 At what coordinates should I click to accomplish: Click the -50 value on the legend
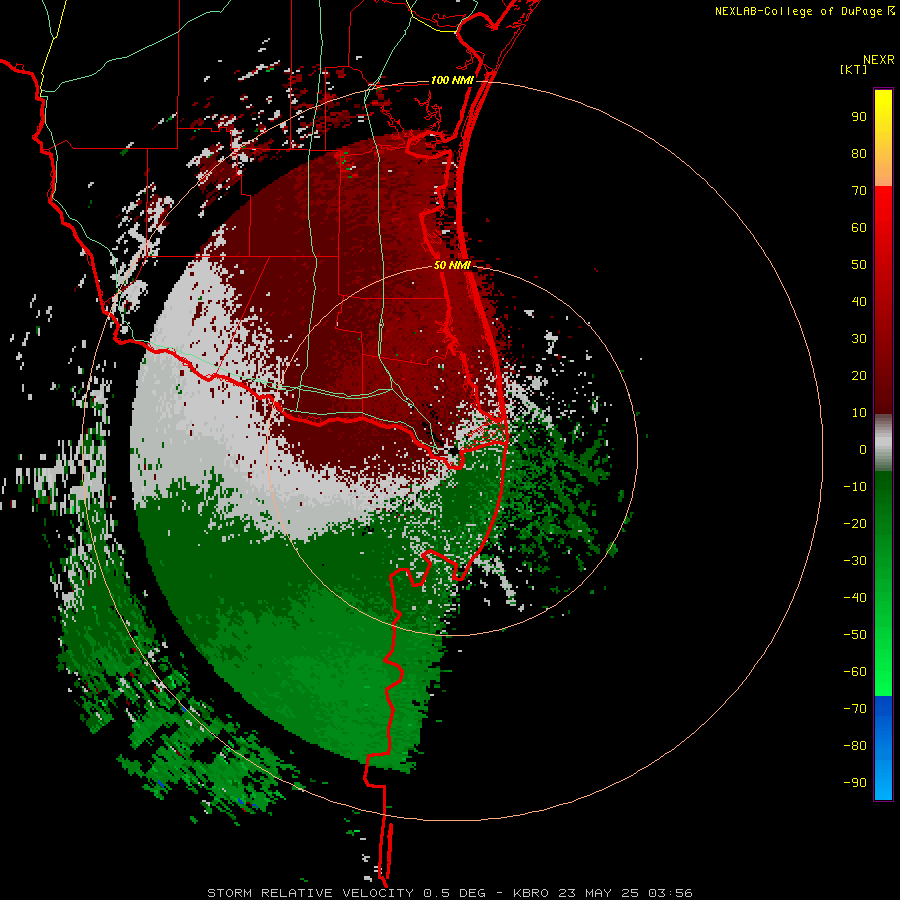click(855, 635)
